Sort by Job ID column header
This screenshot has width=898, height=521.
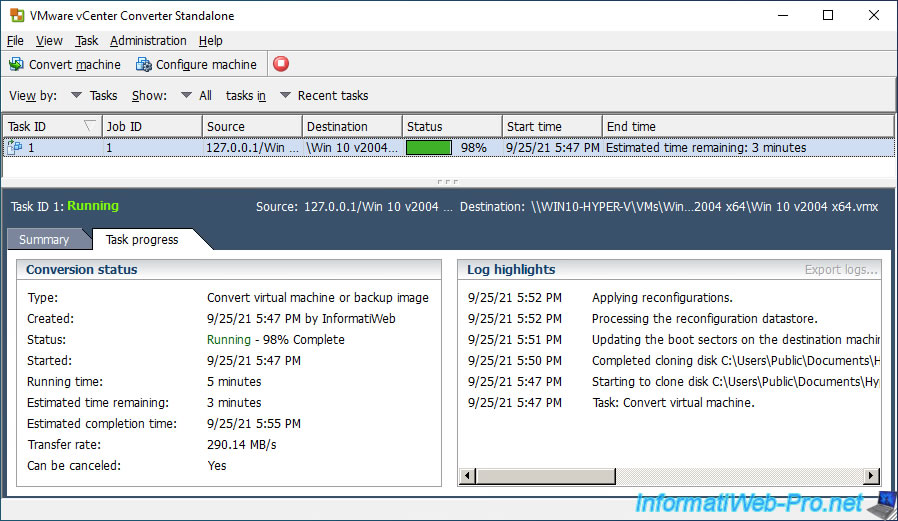152,127
